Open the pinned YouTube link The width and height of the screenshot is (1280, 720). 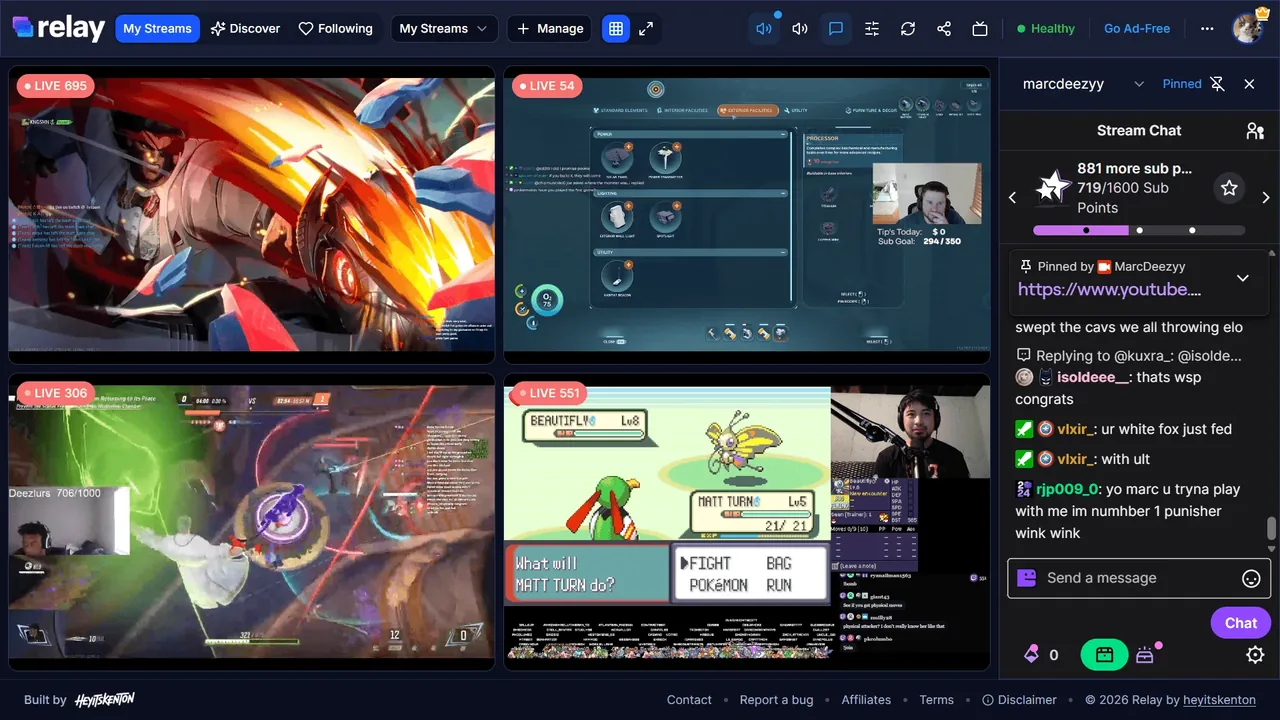pos(1109,290)
